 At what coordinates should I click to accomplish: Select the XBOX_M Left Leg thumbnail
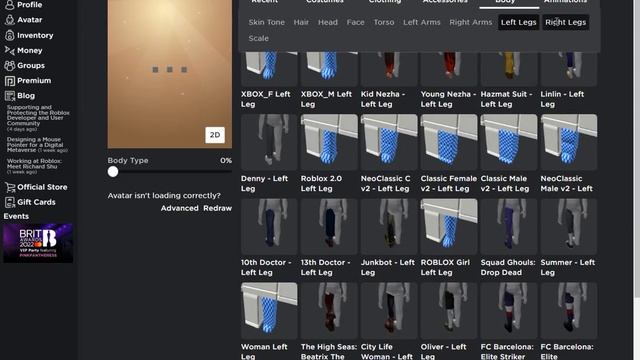pyautogui.click(x=329, y=69)
